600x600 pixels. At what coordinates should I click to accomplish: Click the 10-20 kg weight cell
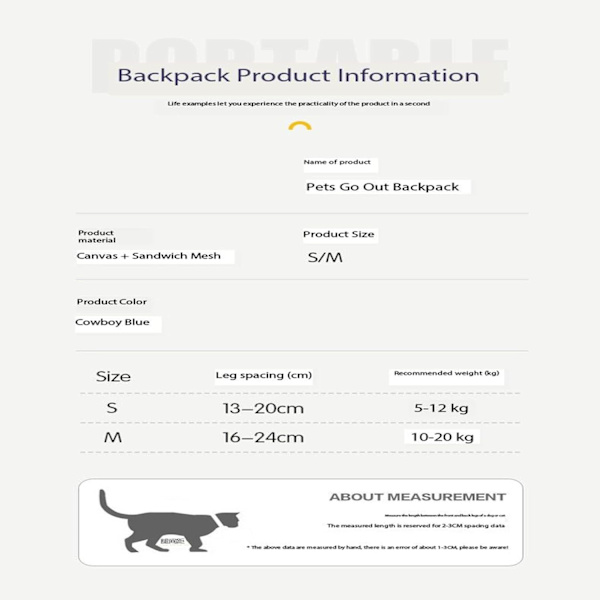click(442, 437)
